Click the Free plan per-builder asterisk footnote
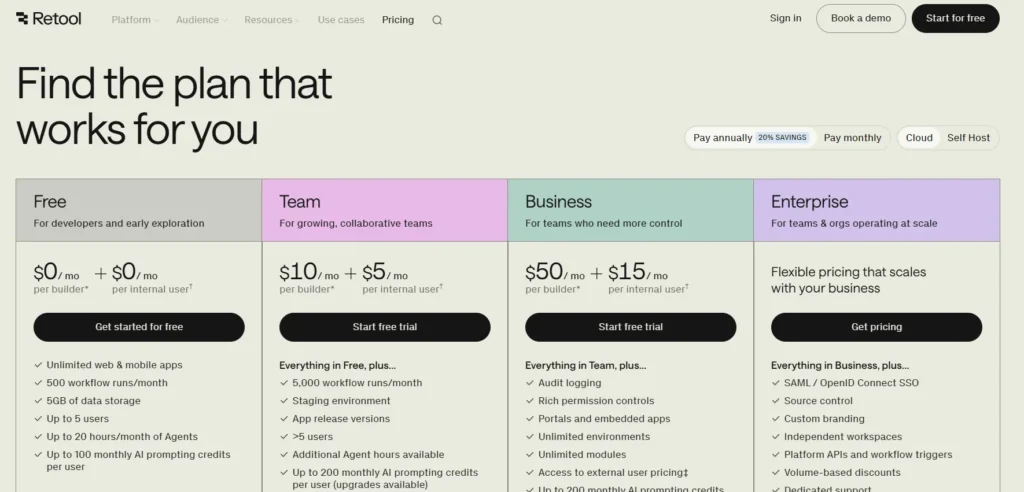The width and height of the screenshot is (1024, 492). pos(87,289)
